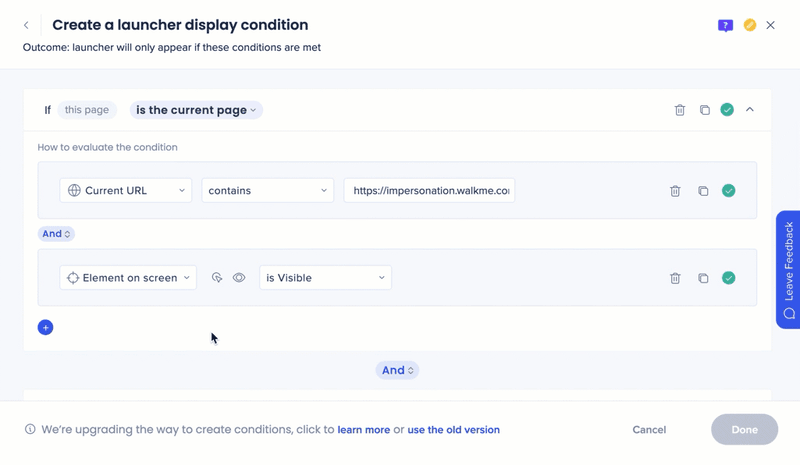Add a new condition with plus button
The height and width of the screenshot is (465, 800).
pos(45,327)
